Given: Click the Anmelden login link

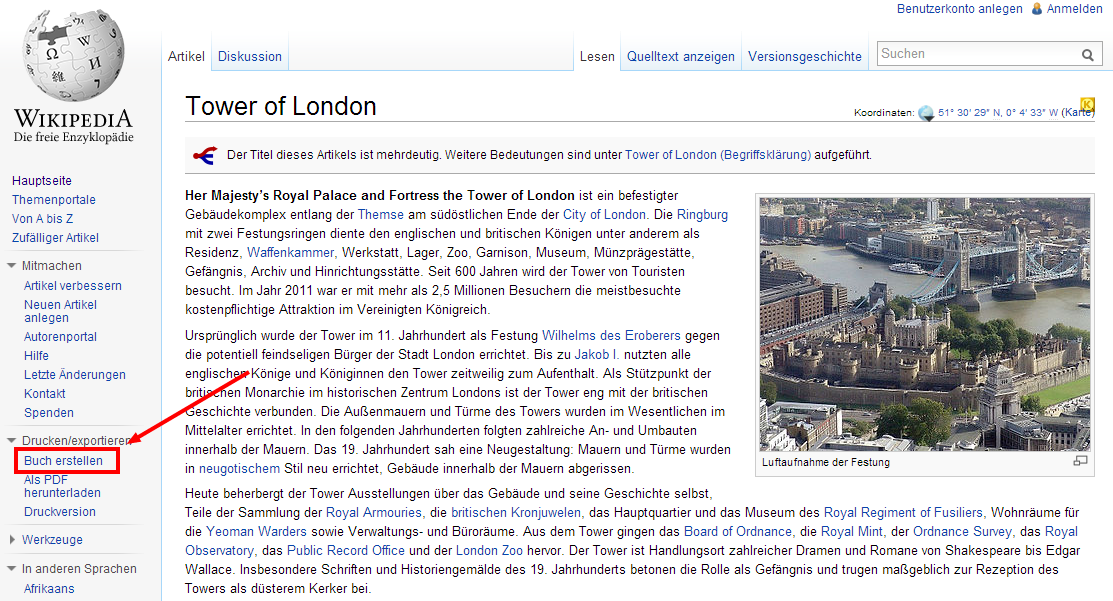Looking at the screenshot, I should [x=1075, y=9].
